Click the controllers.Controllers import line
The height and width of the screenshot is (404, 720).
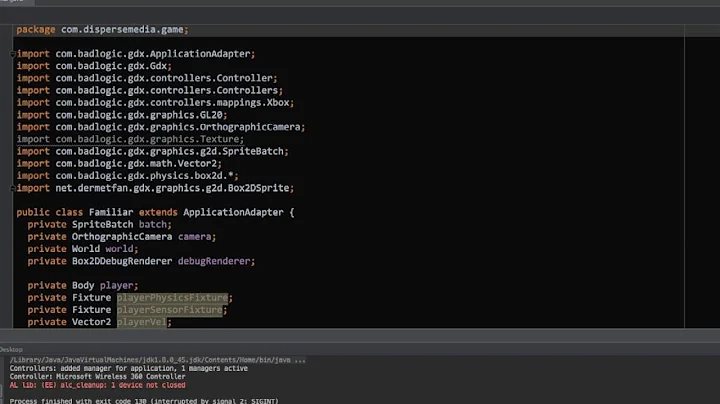coord(150,90)
